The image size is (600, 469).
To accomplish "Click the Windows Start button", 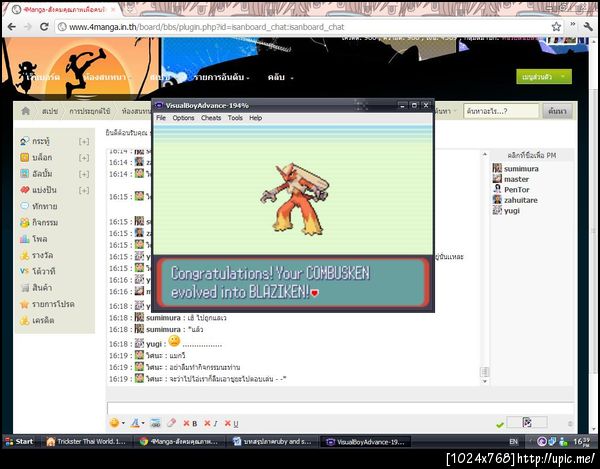I will tap(19, 441).
